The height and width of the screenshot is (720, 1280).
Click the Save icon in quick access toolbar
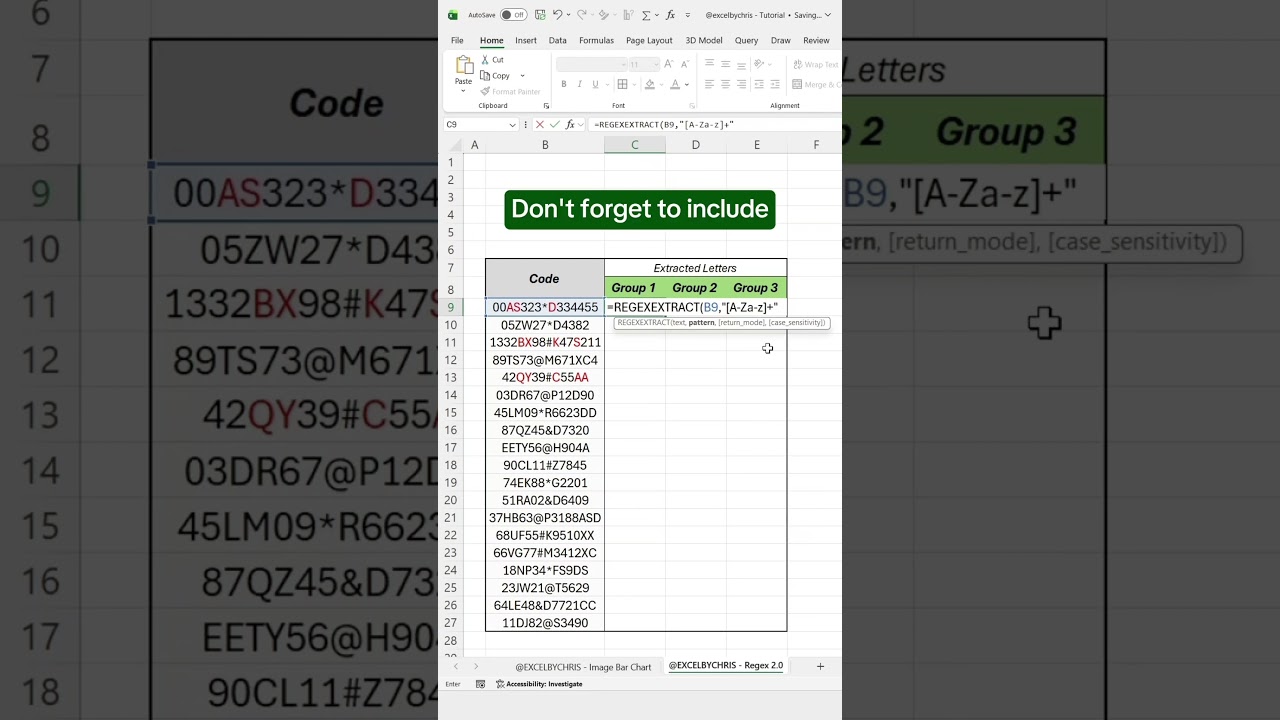(x=540, y=15)
